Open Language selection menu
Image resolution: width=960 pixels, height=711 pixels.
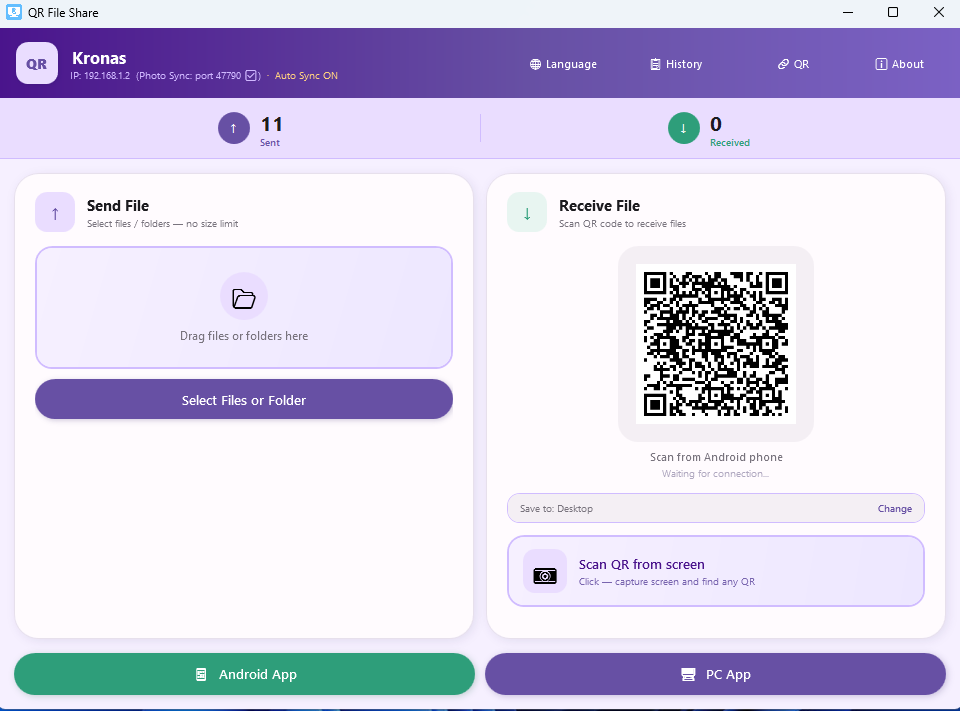563,64
